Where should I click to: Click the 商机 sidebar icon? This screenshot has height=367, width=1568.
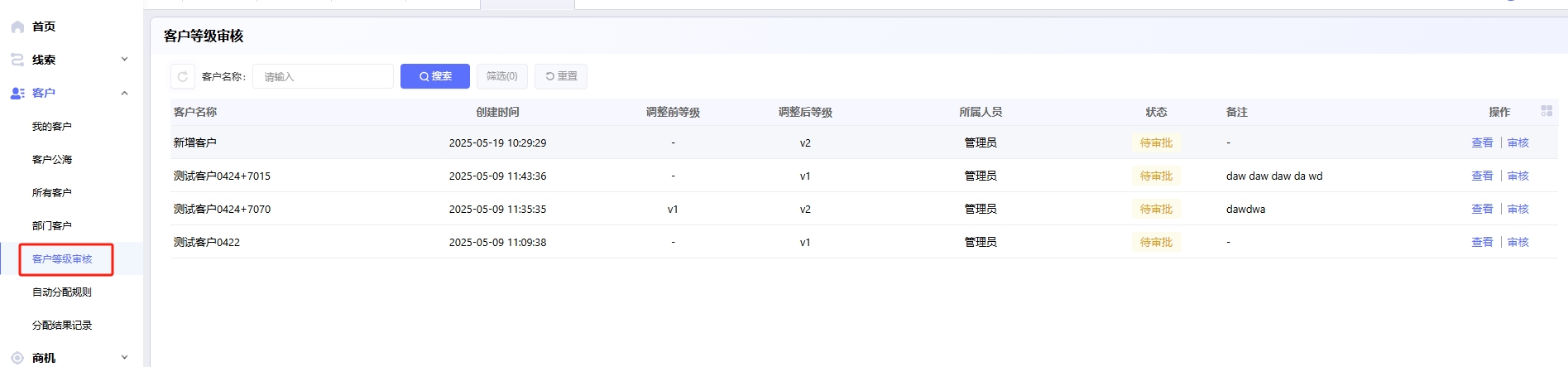pos(17,358)
